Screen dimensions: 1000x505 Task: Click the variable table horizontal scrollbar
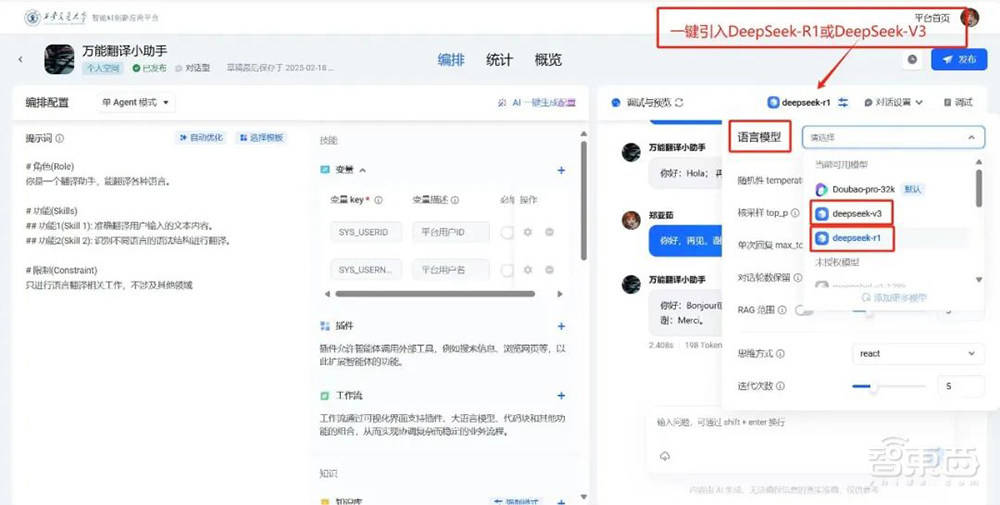pos(435,294)
